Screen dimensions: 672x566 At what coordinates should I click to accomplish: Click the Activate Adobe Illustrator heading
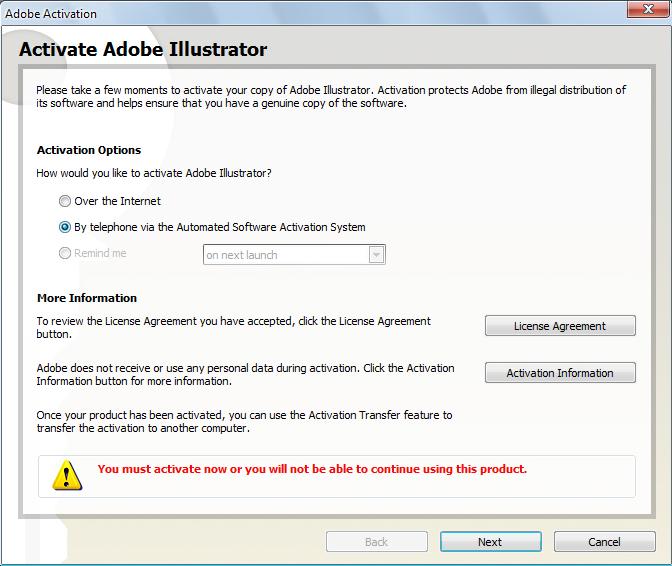(143, 49)
